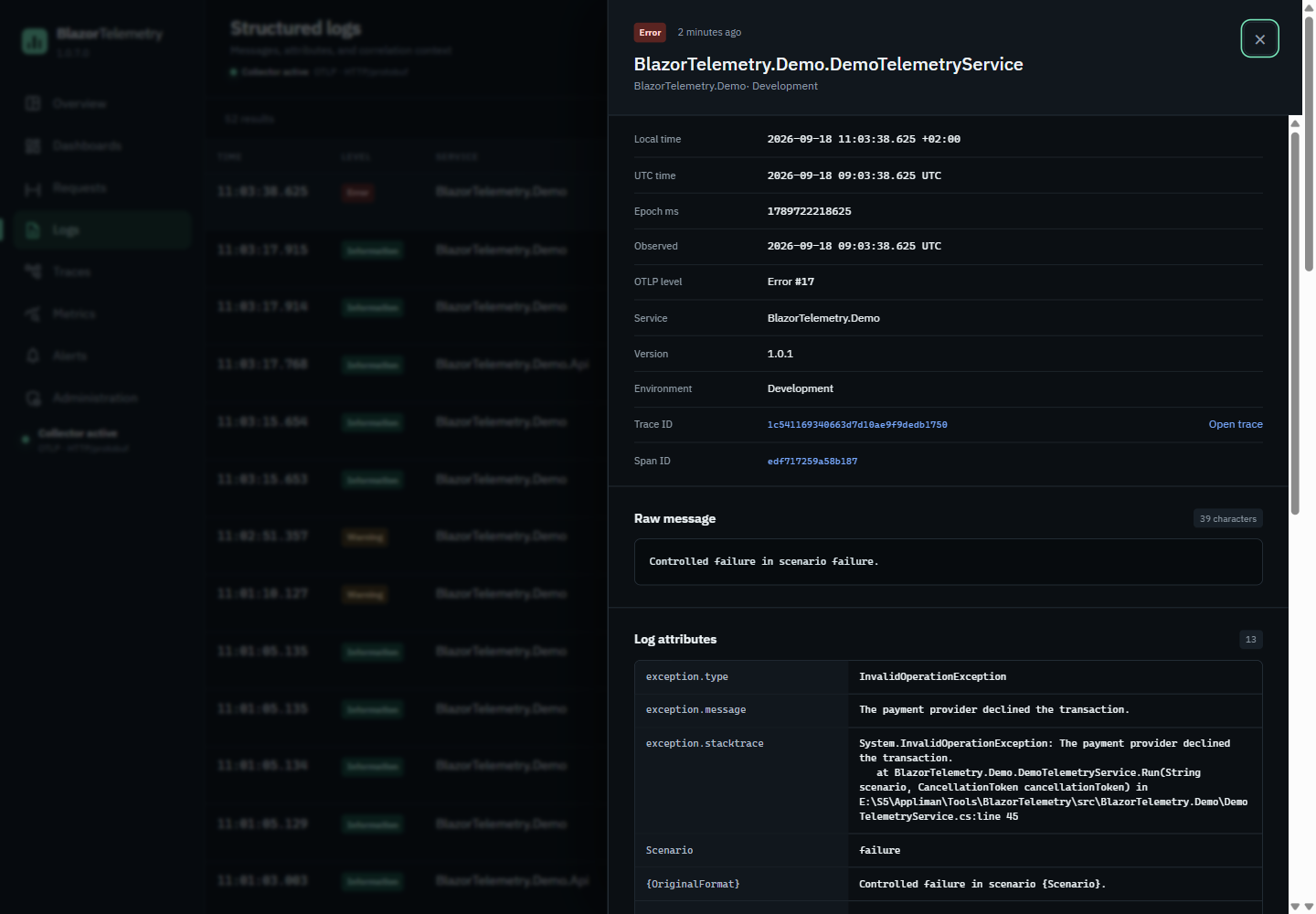Viewport: 1316px width, 914px height.
Task: Click the Log attributes count badge 13
Action: 1251,640
